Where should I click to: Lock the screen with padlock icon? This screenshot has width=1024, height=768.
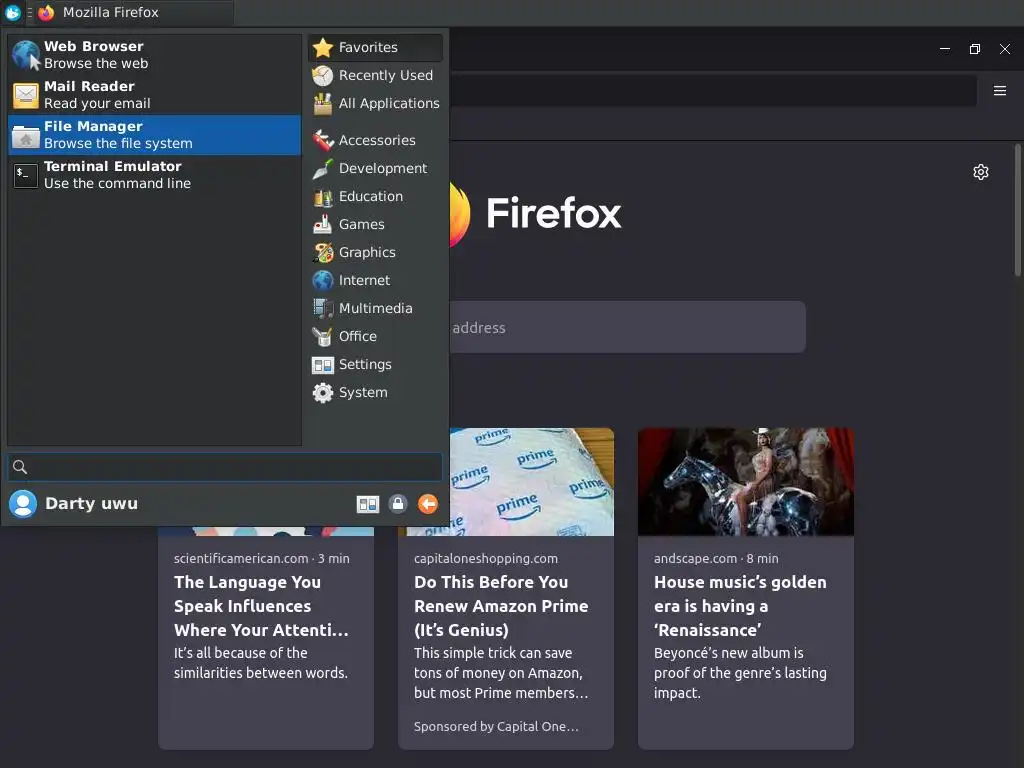click(x=398, y=504)
